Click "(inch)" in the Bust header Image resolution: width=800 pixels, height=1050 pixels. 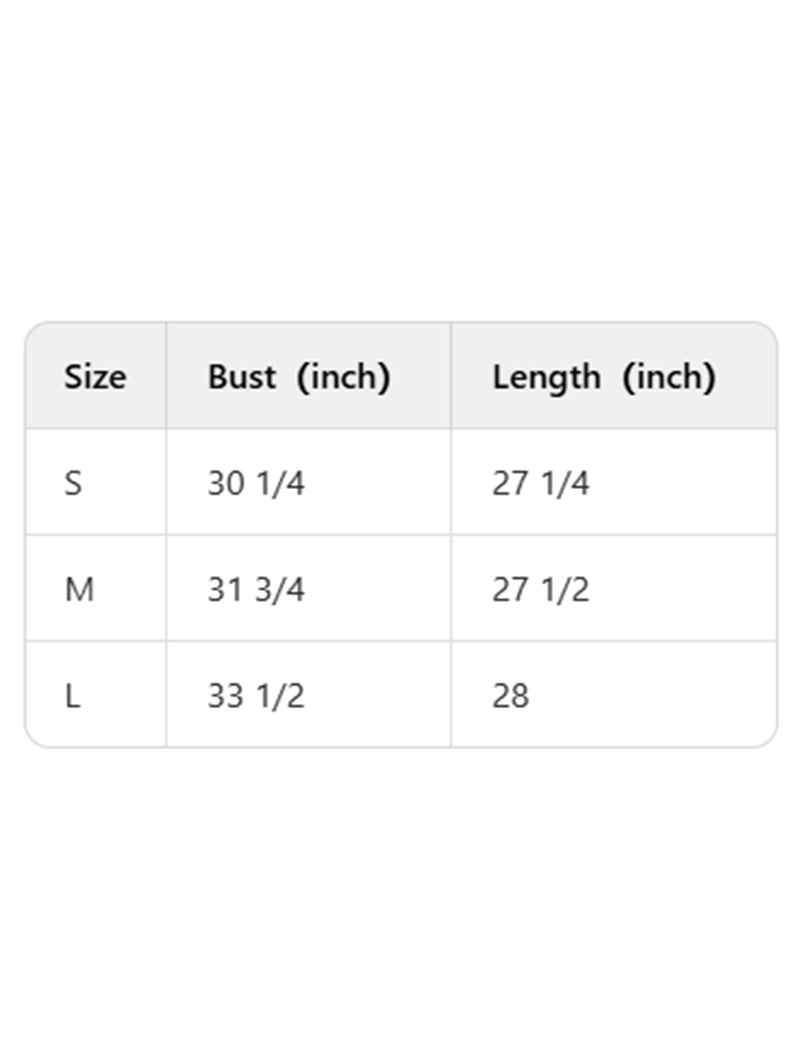pos(343,377)
